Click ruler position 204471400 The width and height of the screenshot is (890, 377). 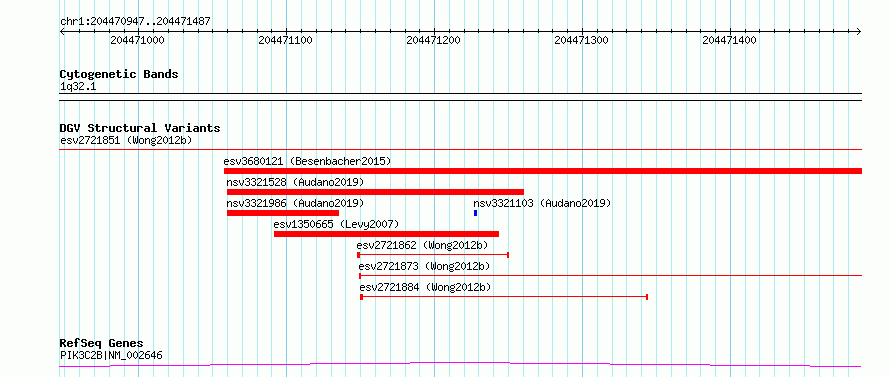[x=729, y=40]
